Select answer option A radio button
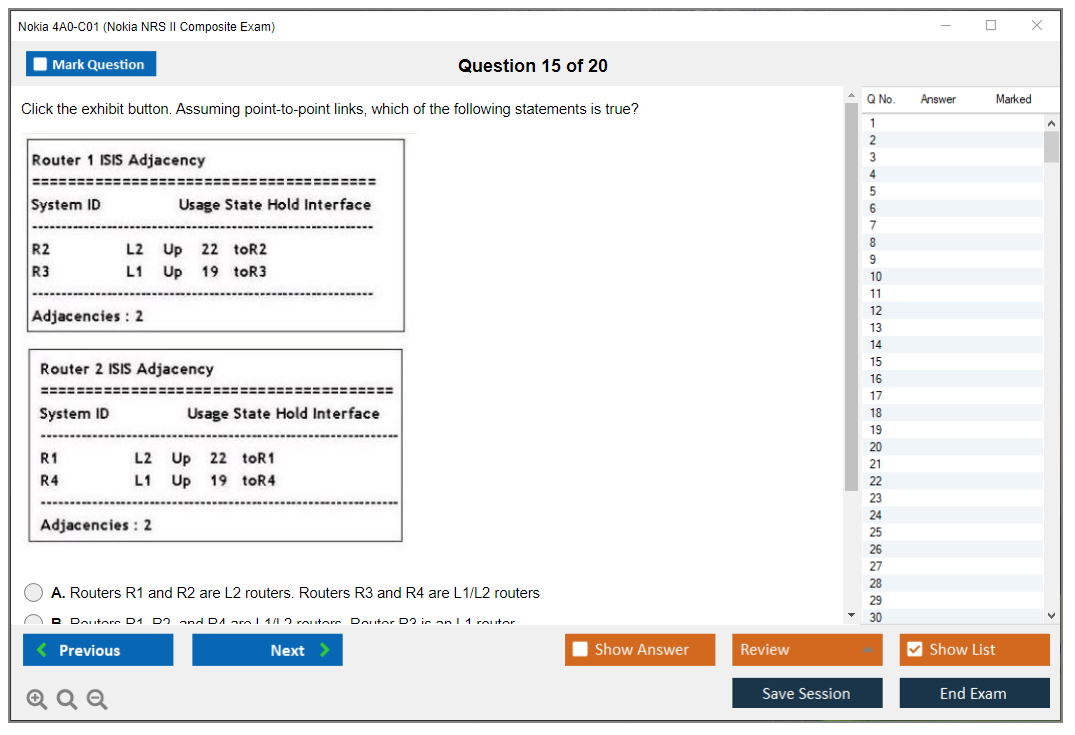Screen dimensions: 1075x735 click(34, 593)
